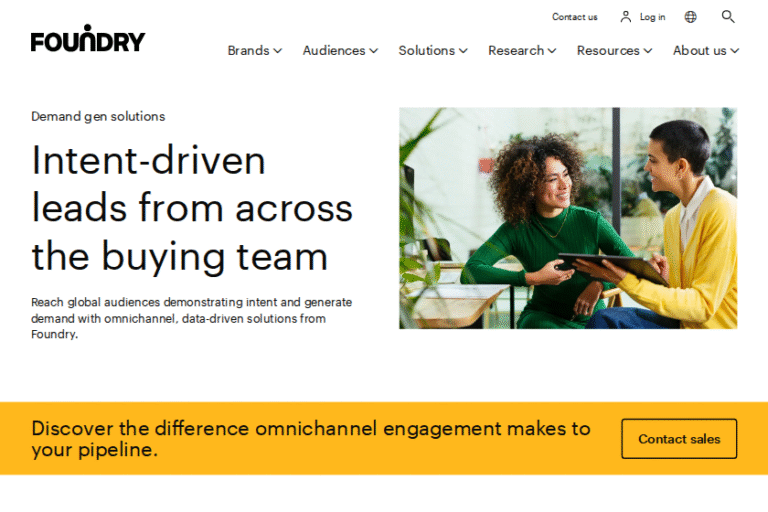Click the Contact sales button
This screenshot has height=512, width=768.
click(x=679, y=439)
